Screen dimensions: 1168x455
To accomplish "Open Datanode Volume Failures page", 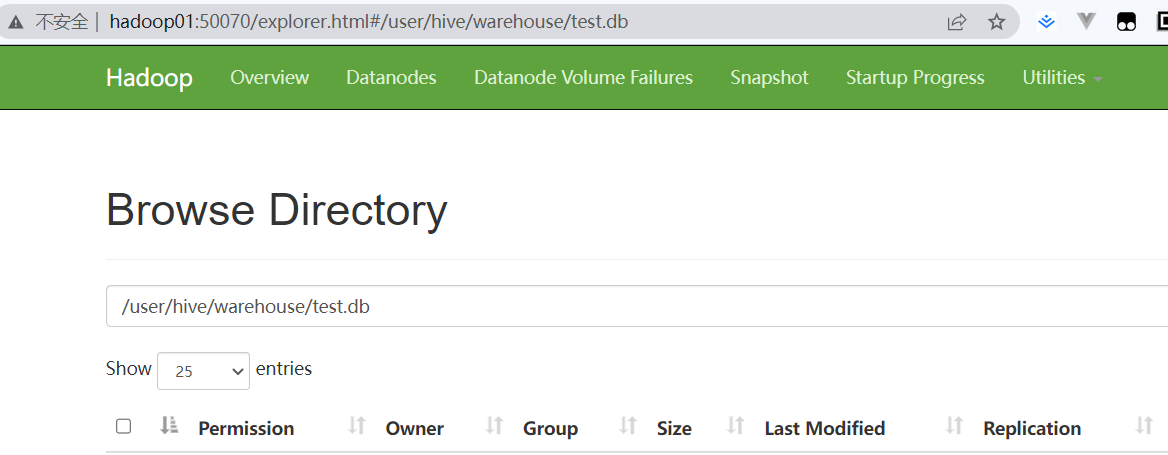I will click(x=583, y=78).
